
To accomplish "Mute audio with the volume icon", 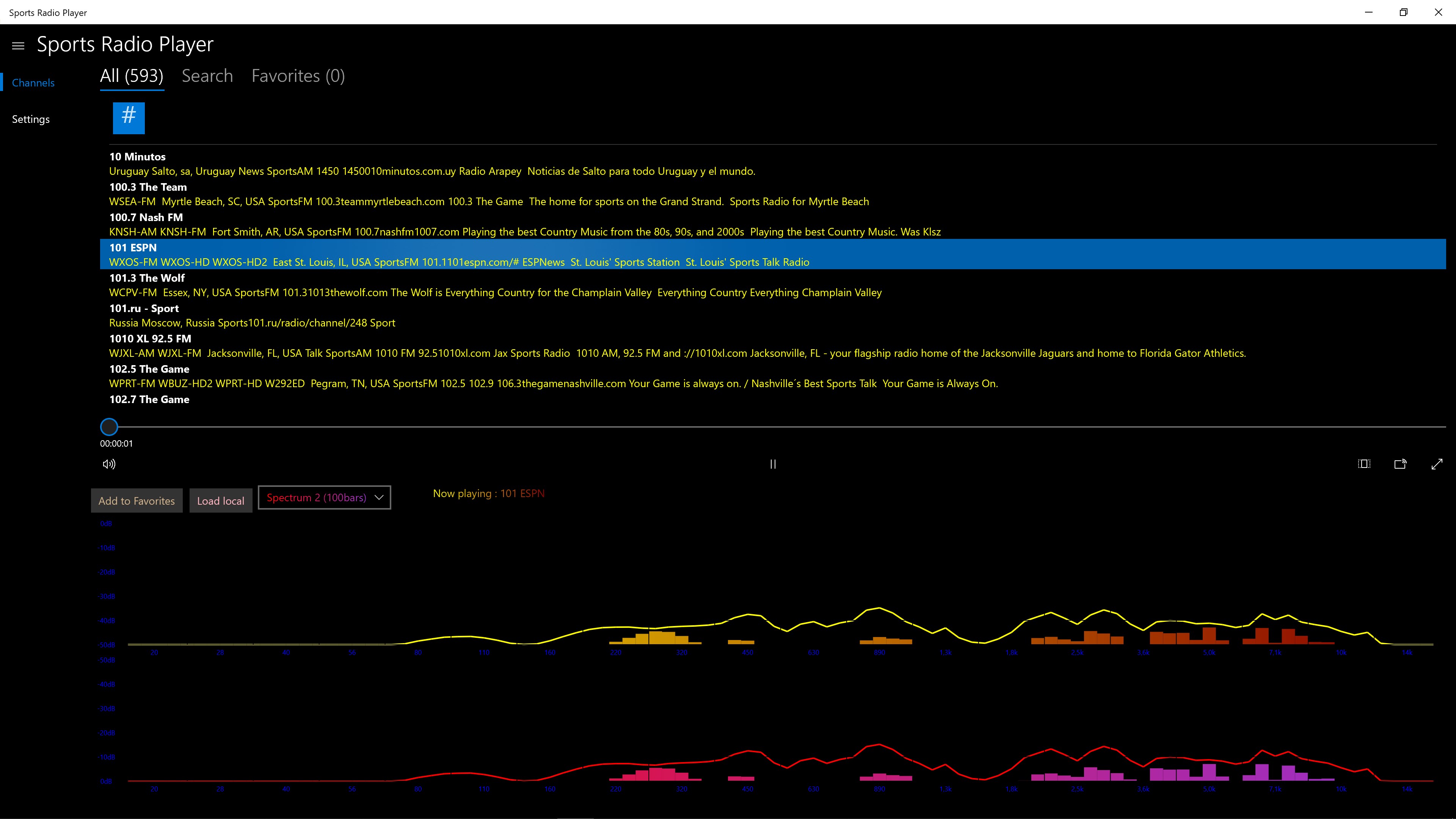I will pyautogui.click(x=109, y=464).
